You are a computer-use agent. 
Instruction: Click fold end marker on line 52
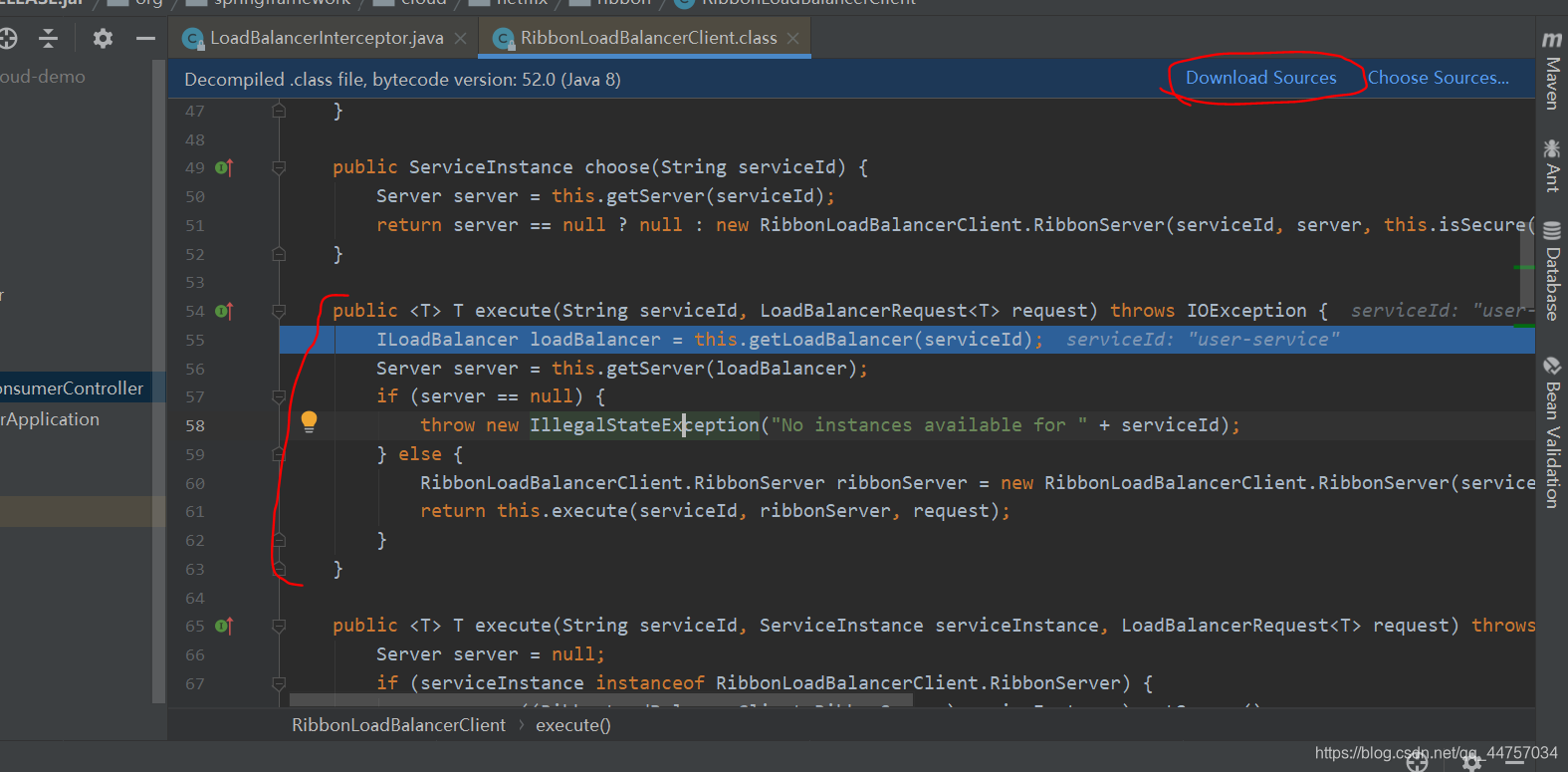[x=279, y=254]
